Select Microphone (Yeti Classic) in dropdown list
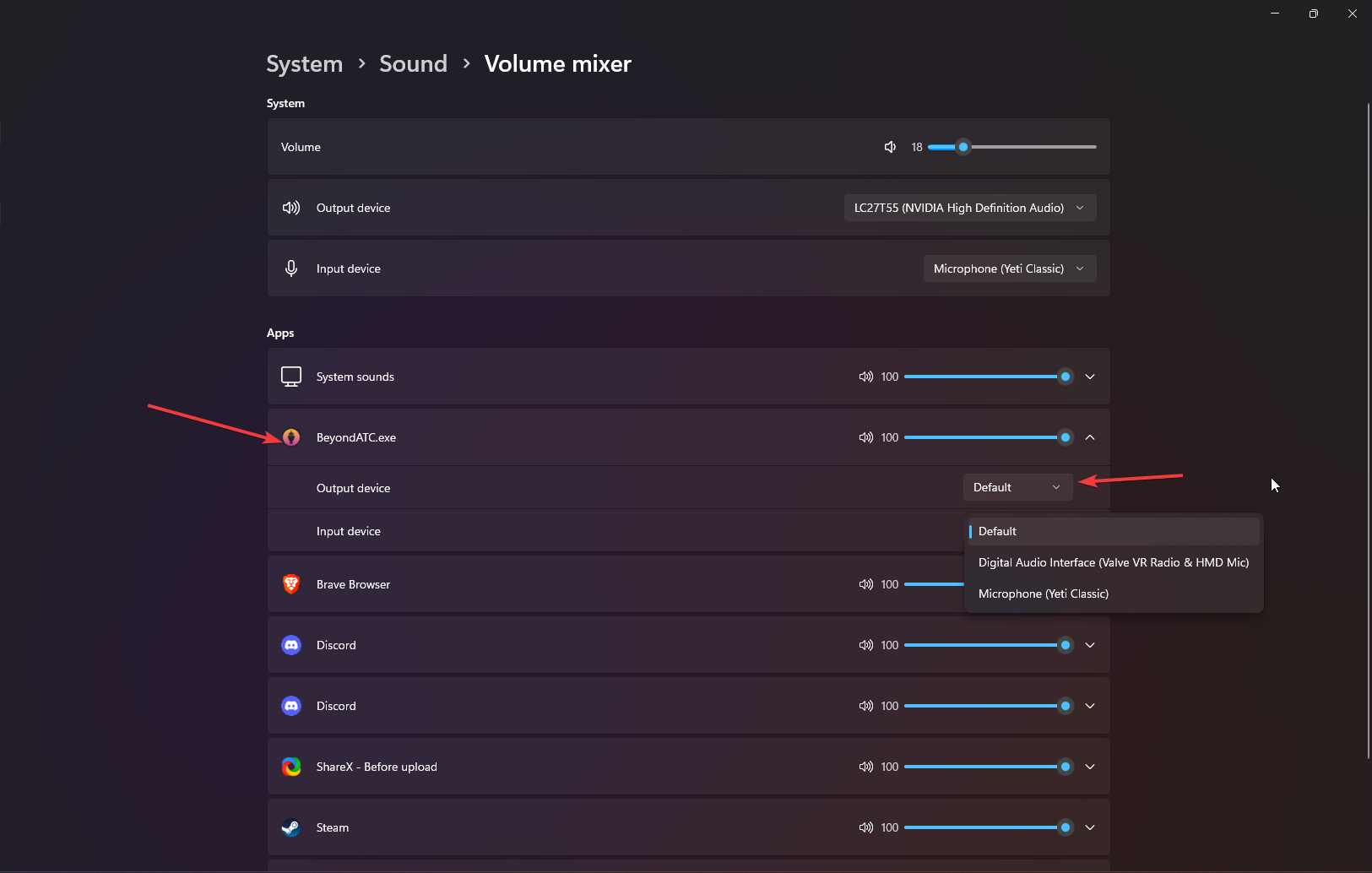The height and width of the screenshot is (873, 1372). [1114, 594]
